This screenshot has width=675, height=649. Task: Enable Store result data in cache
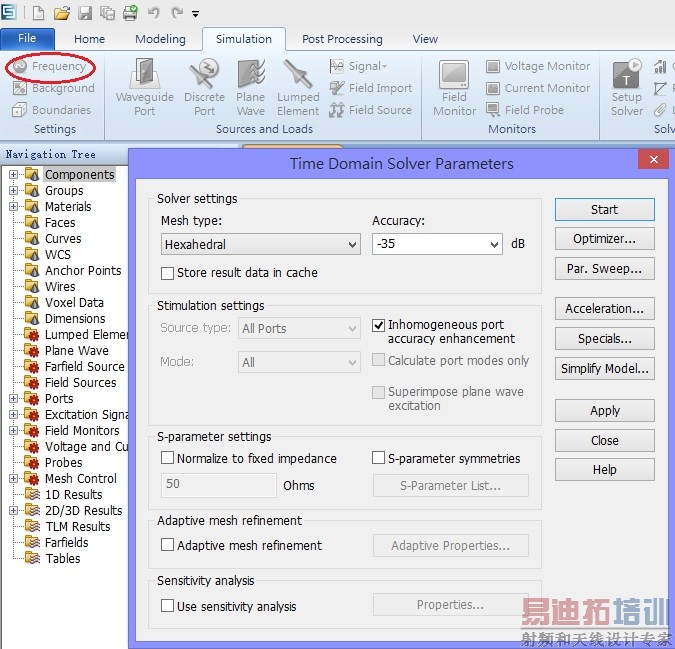pos(167,273)
